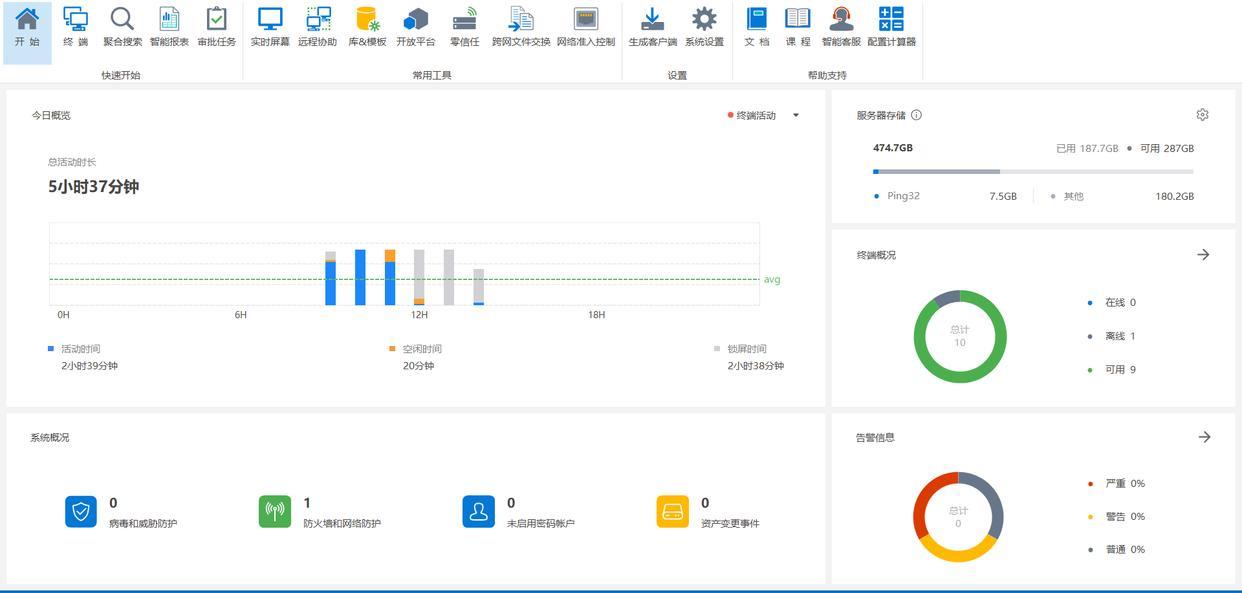
Task: Open 远程协助 remote assistance
Action: pyautogui.click(x=317, y=27)
